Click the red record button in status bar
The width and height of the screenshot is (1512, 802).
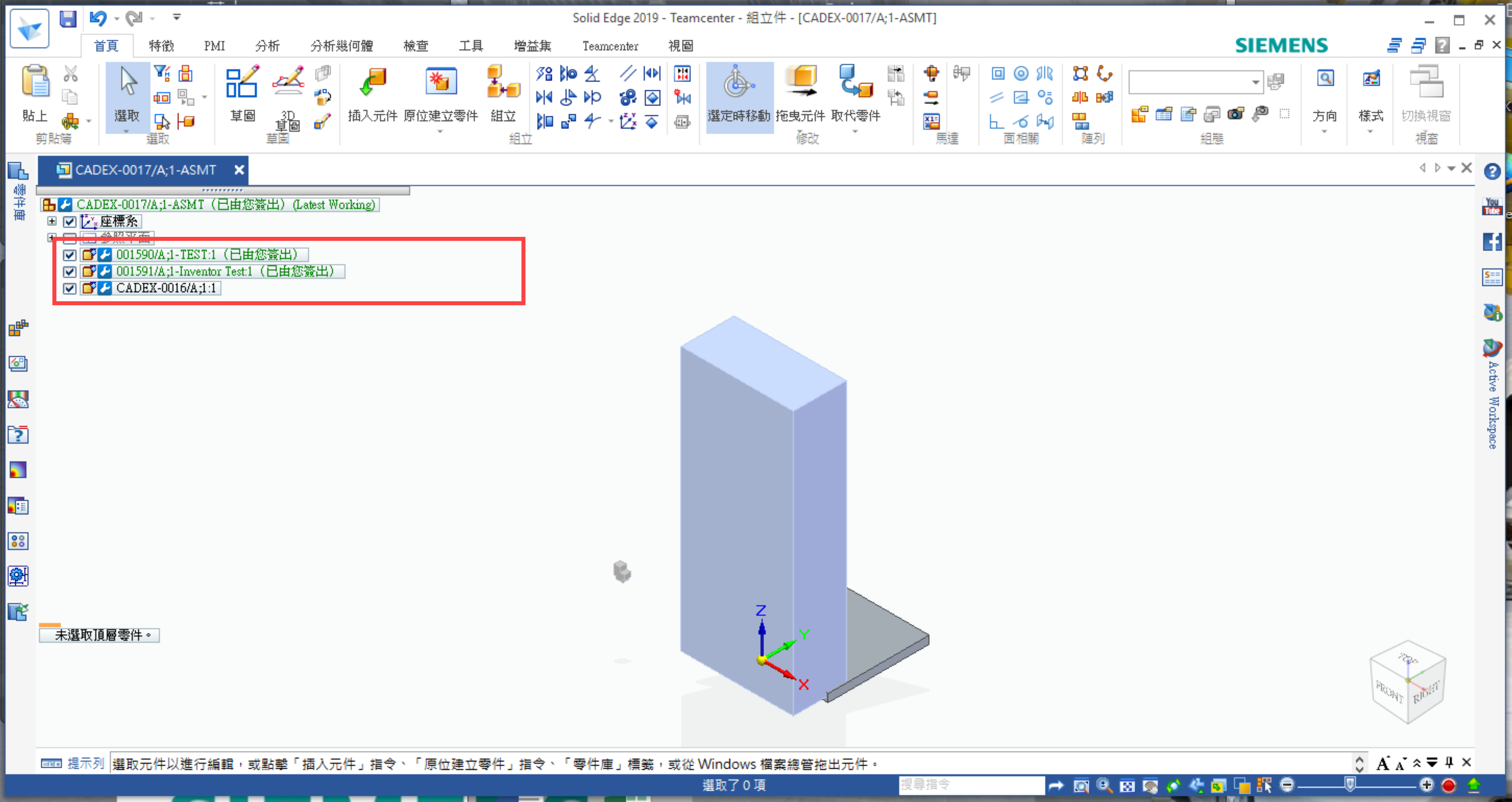pyautogui.click(x=1448, y=785)
